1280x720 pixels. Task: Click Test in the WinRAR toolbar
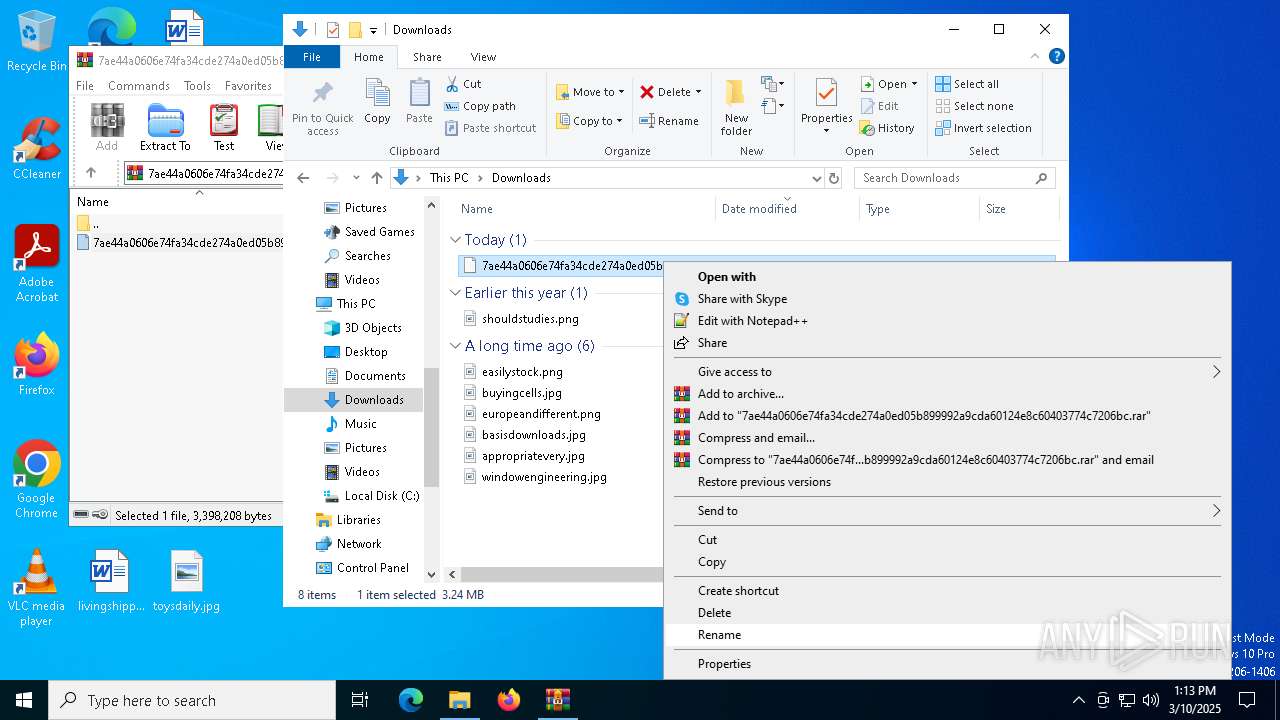(x=224, y=128)
